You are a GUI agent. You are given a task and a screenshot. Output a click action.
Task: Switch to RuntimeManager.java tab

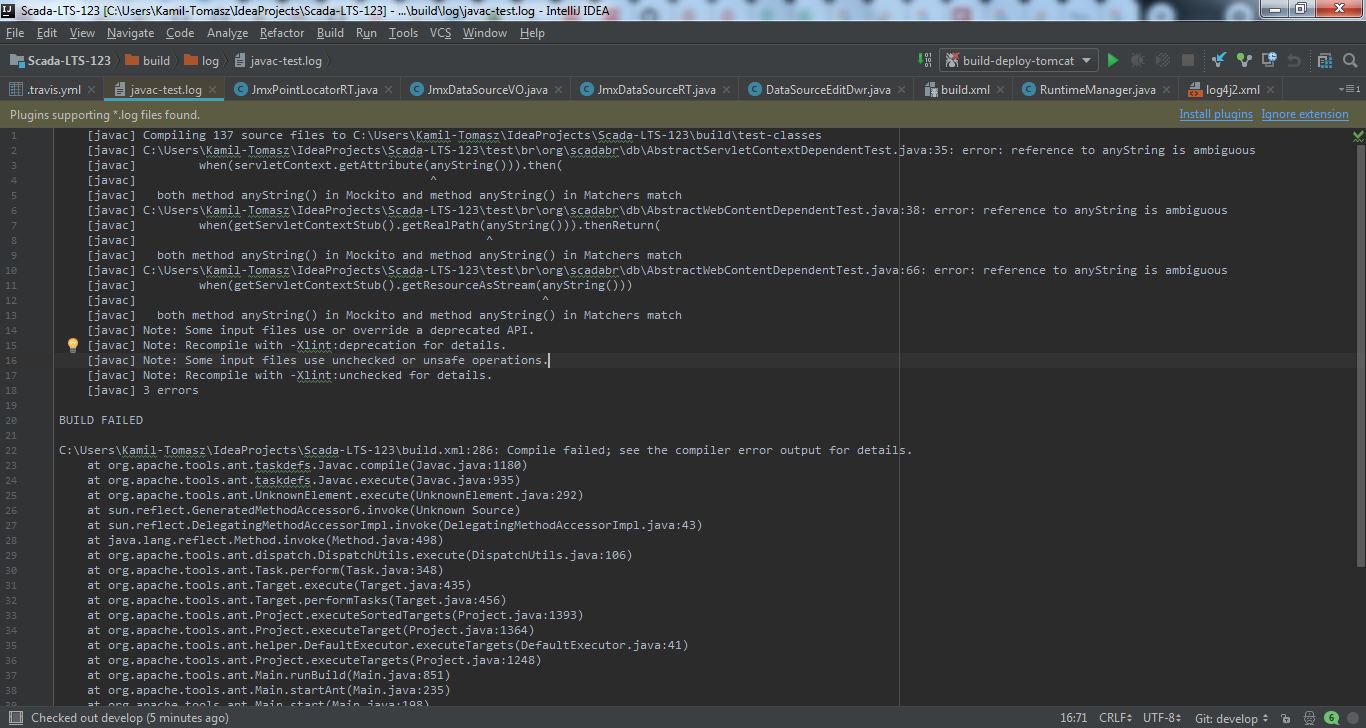coord(1097,89)
